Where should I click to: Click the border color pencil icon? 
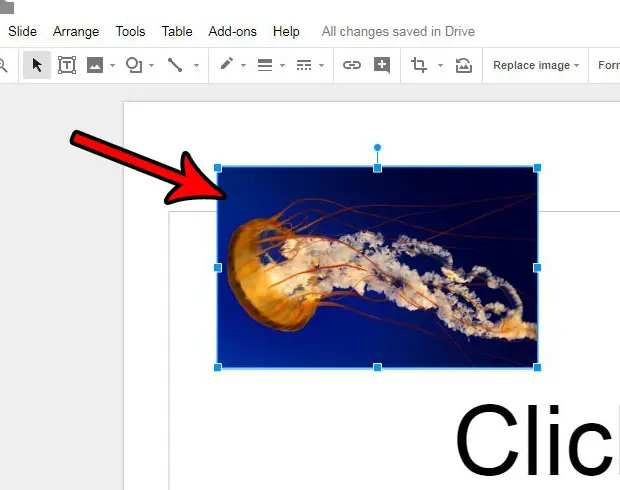pos(227,64)
